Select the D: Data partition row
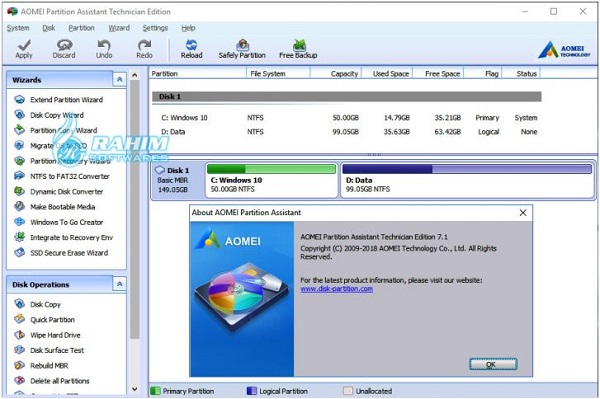The width and height of the screenshot is (600, 399). 347,132
